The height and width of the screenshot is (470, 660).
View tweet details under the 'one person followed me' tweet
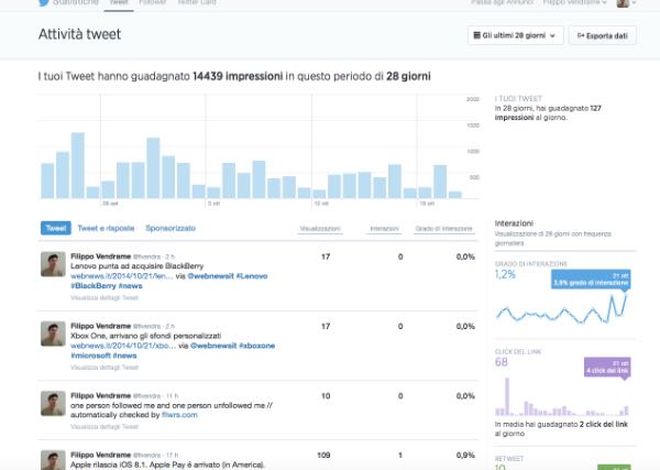coord(104,426)
